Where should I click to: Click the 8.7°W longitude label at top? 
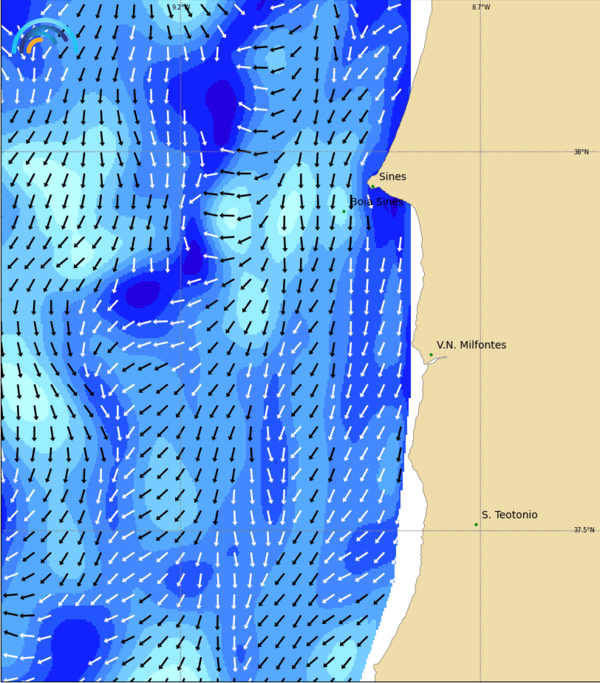coord(481,7)
